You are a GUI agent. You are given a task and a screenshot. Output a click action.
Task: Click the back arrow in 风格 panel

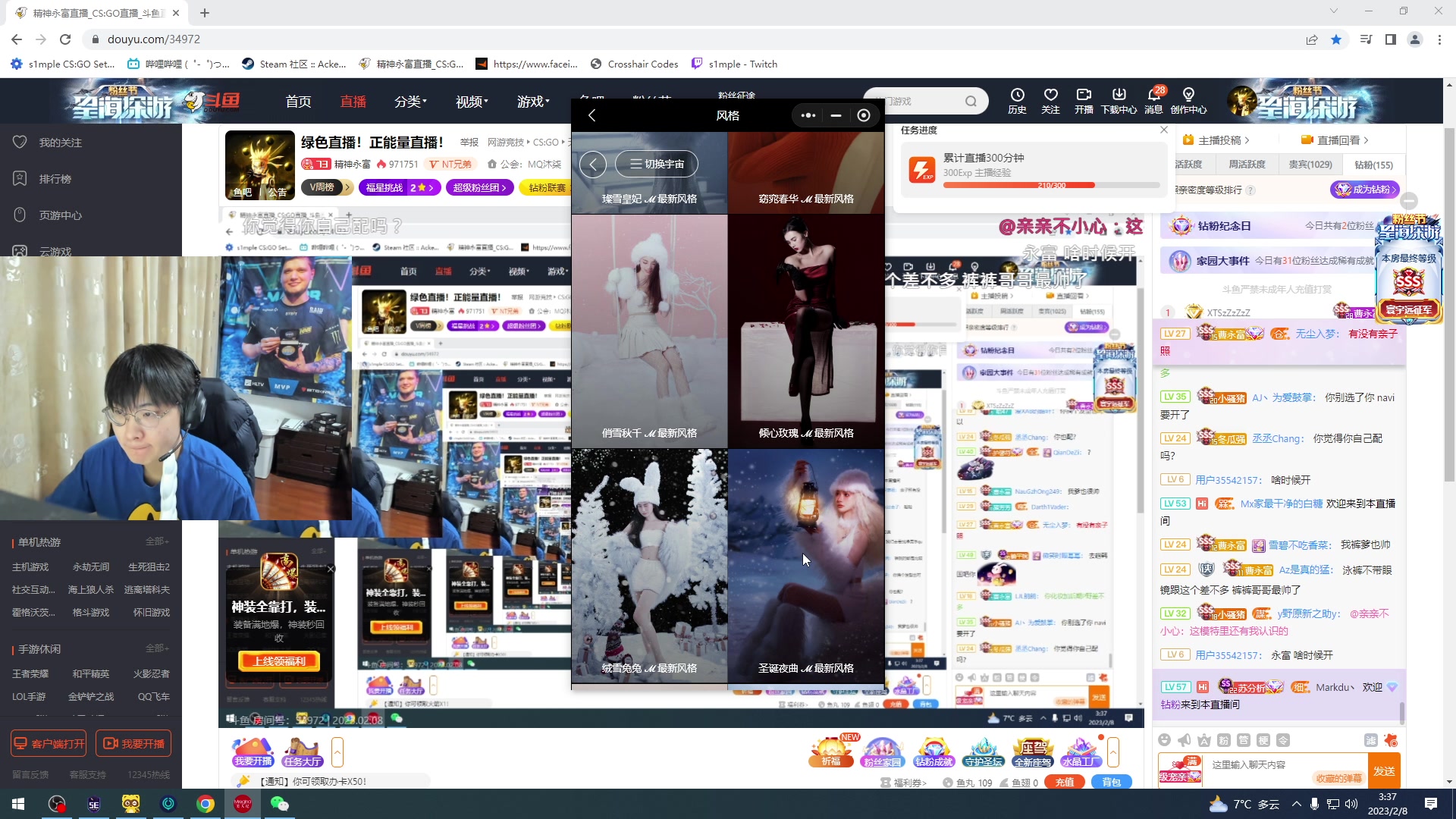pyautogui.click(x=592, y=115)
